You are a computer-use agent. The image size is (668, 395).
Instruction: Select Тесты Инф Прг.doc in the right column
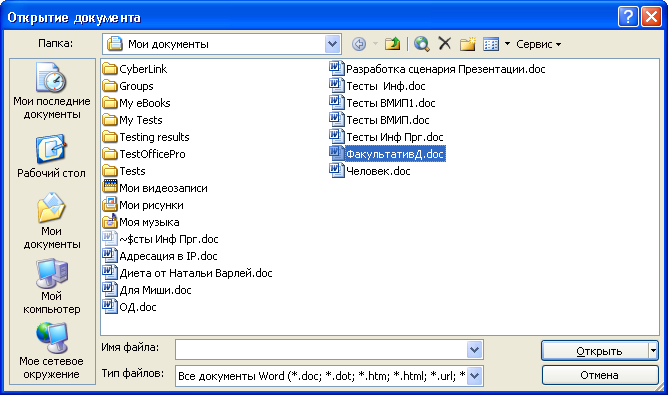386,137
